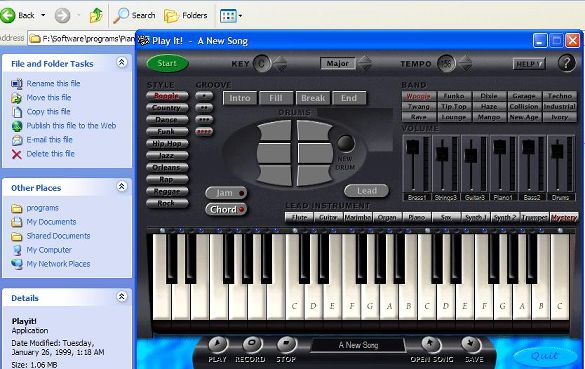Screen dimensions: 585x369
Task: Adjust the TEMPO stepper arrows
Action: point(465,63)
